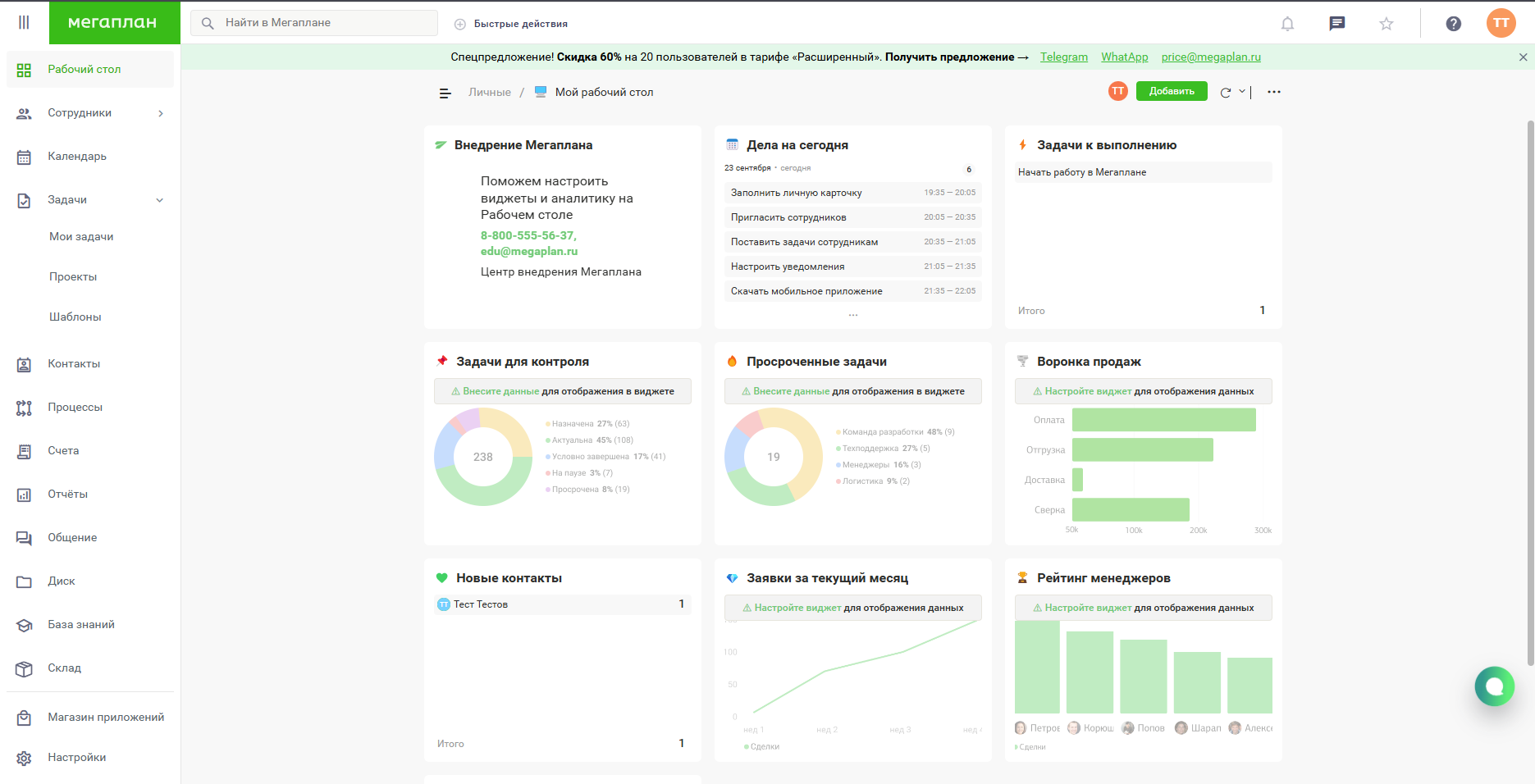1535x784 pixels.
Task: Click the Найти в Мегаплане search field
Action: (314, 23)
